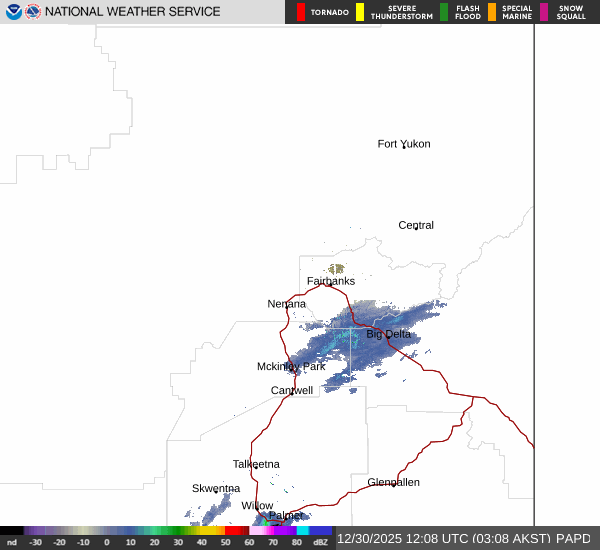Viewport: 600px width, 550px height.
Task: Click the radar echo patch north of Fairbanks
Action: tap(337, 268)
